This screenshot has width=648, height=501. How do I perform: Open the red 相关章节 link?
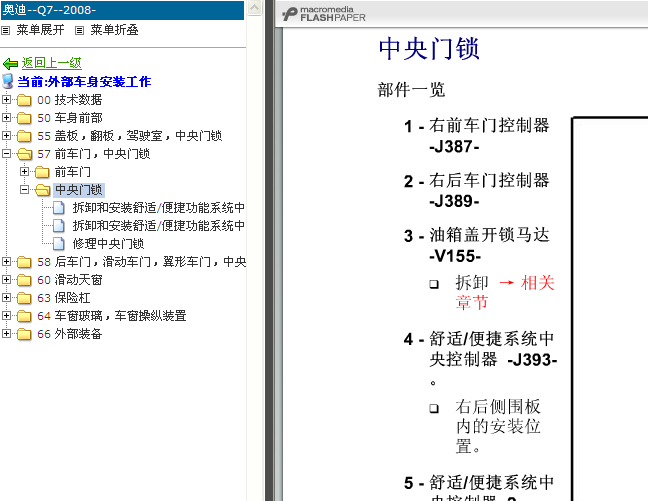[x=505, y=293]
